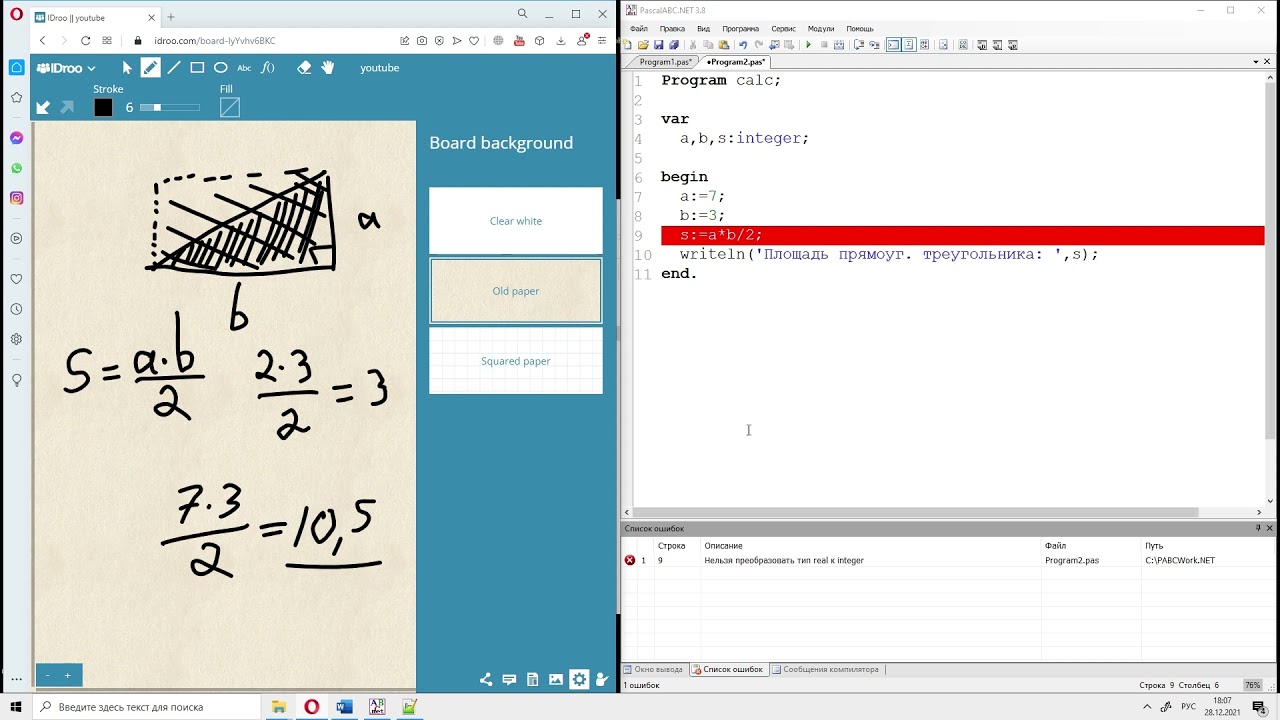The height and width of the screenshot is (720, 1280).
Task: Choose Old paper board background
Action: click(x=516, y=291)
